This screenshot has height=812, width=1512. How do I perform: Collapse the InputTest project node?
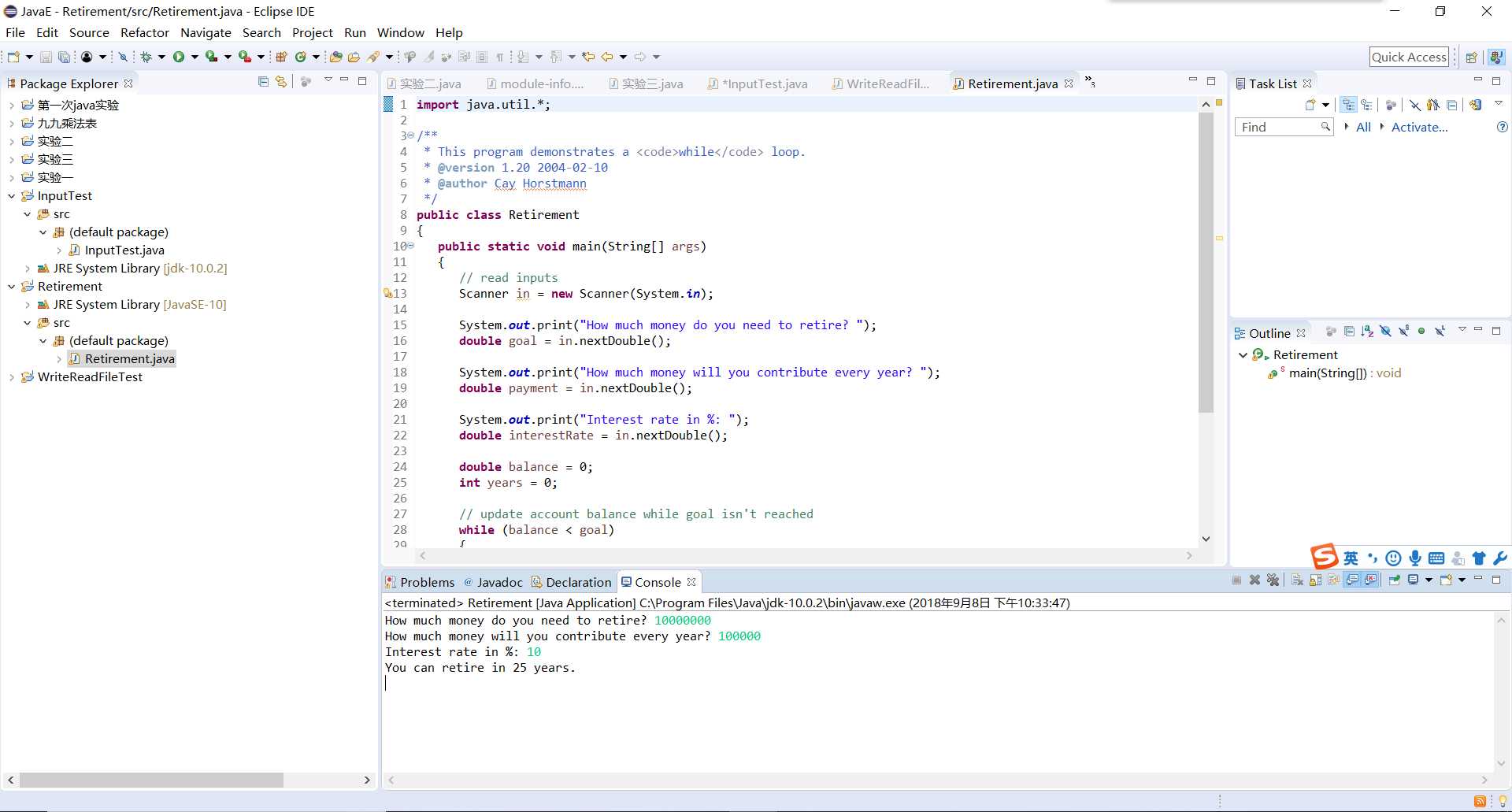[x=11, y=195]
